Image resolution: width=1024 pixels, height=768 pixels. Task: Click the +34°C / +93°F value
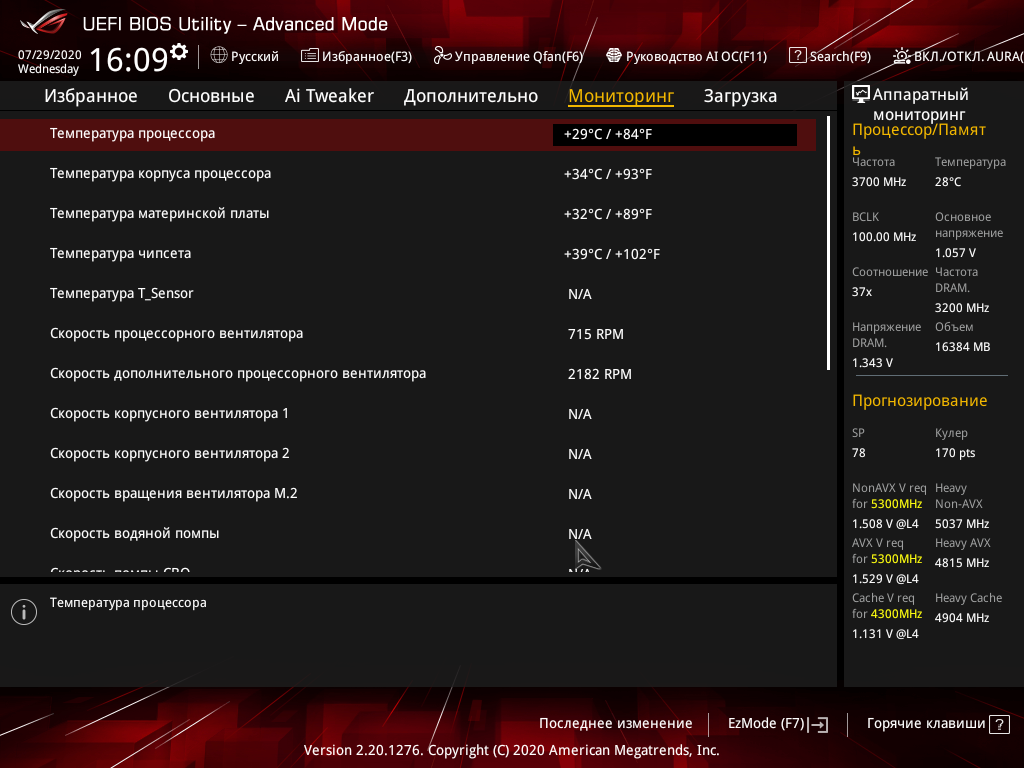tap(608, 174)
